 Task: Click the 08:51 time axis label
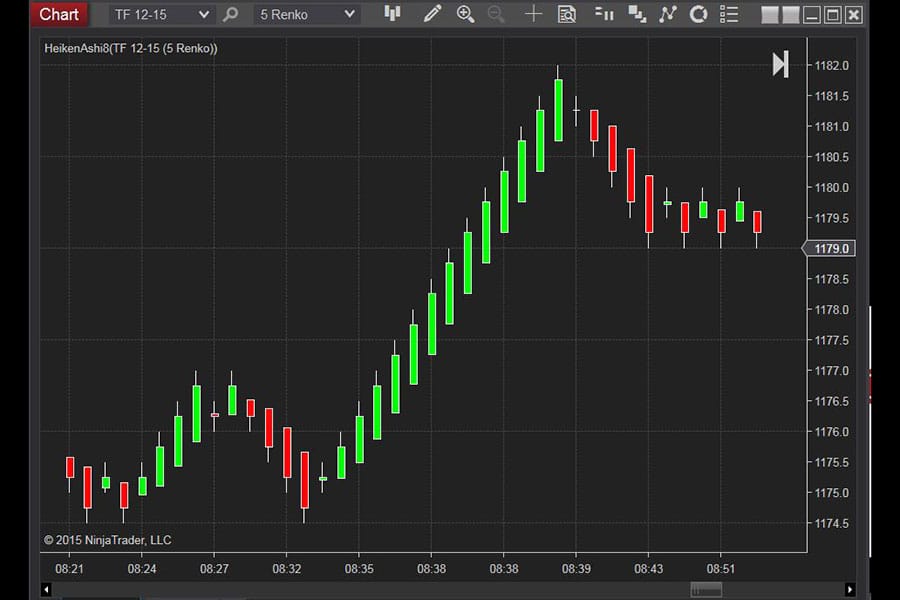pyautogui.click(x=721, y=569)
